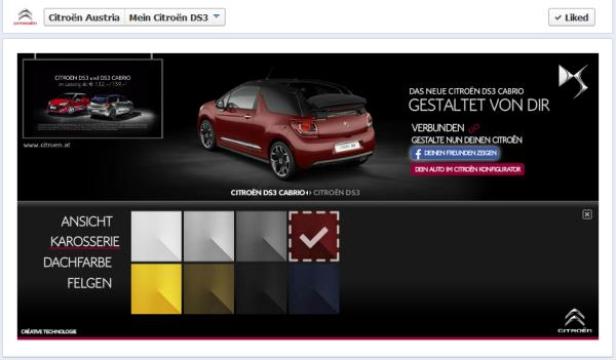Choose the light silver body color swatch
The height and width of the screenshot is (360, 616).
[209, 236]
